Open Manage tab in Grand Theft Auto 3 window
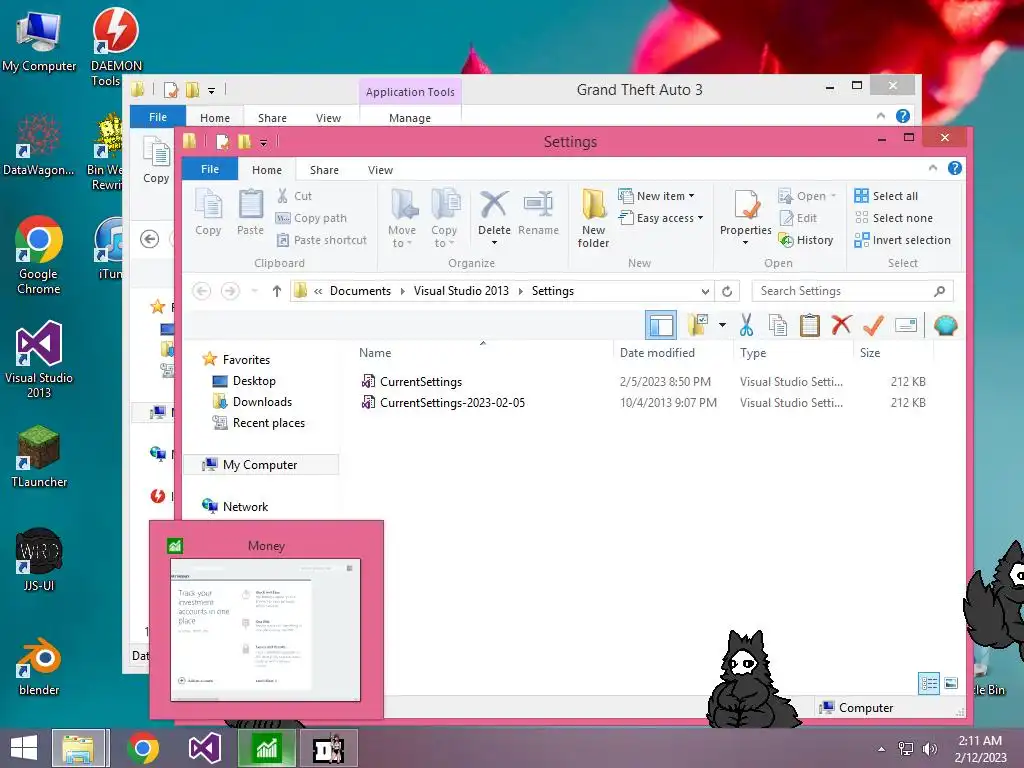1024x768 pixels. [409, 118]
